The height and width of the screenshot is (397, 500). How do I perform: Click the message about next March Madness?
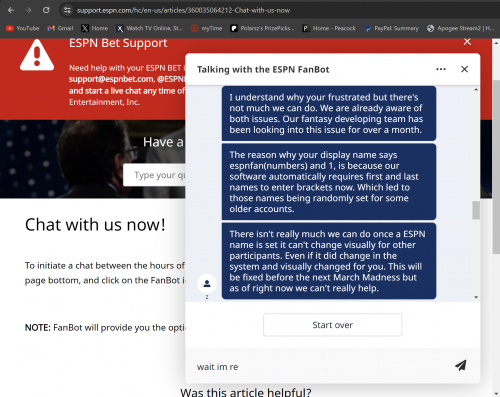click(329, 261)
